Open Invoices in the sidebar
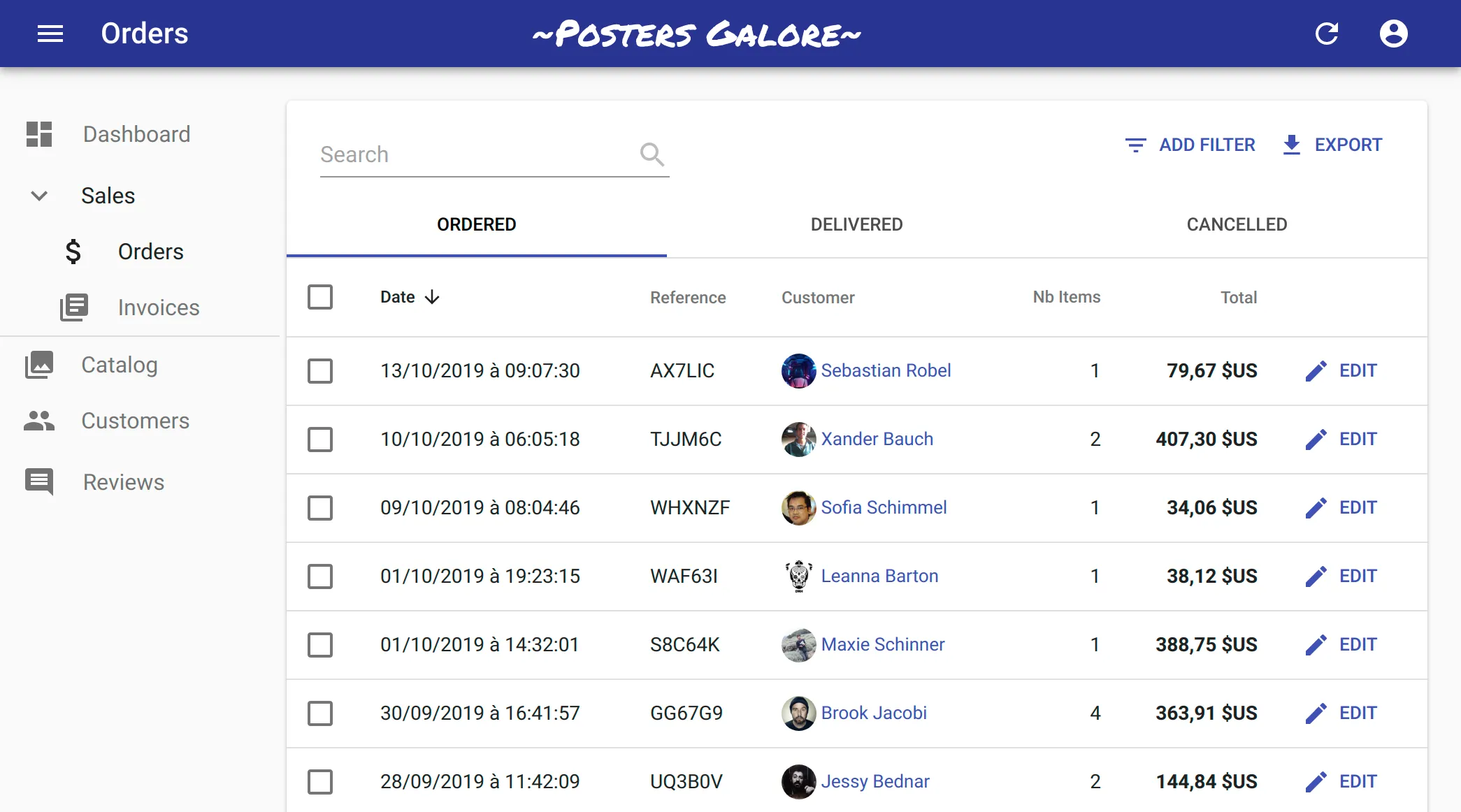The height and width of the screenshot is (812, 1461). [140, 307]
